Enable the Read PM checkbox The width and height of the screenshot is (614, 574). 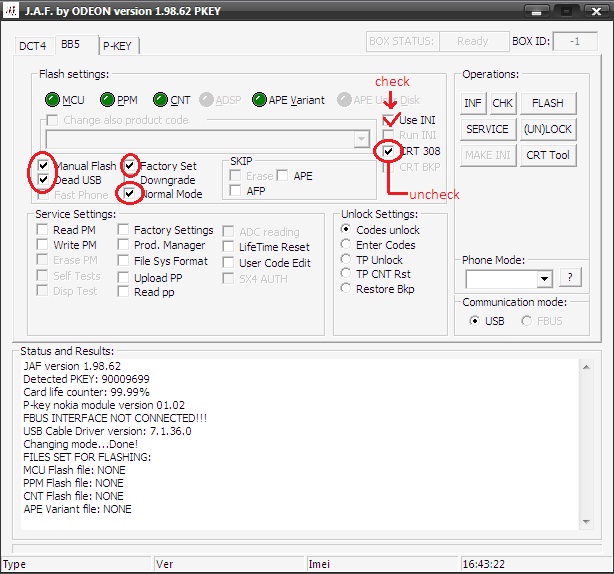pyautogui.click(x=42, y=229)
